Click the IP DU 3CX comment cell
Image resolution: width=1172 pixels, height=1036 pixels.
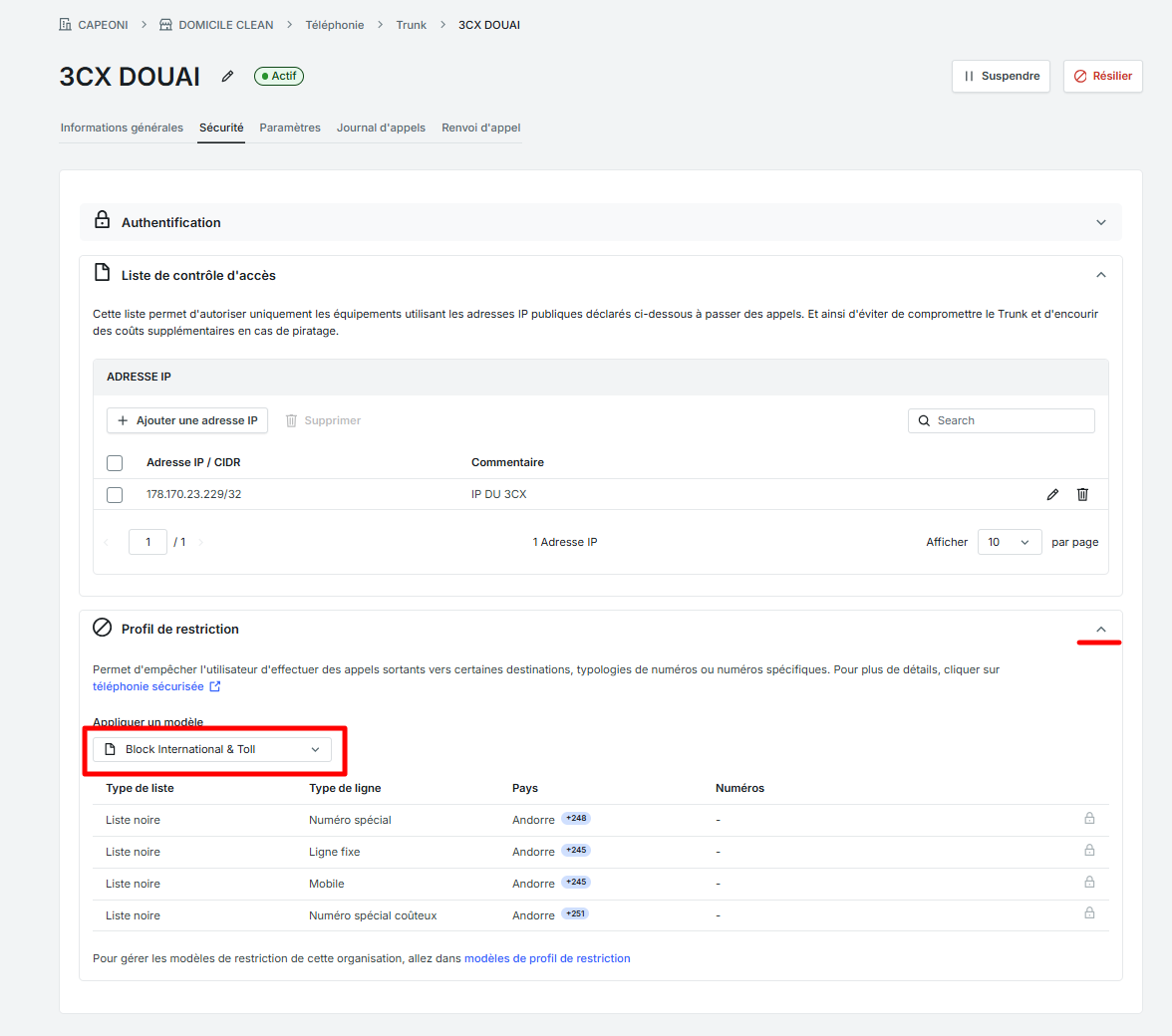[x=499, y=494]
